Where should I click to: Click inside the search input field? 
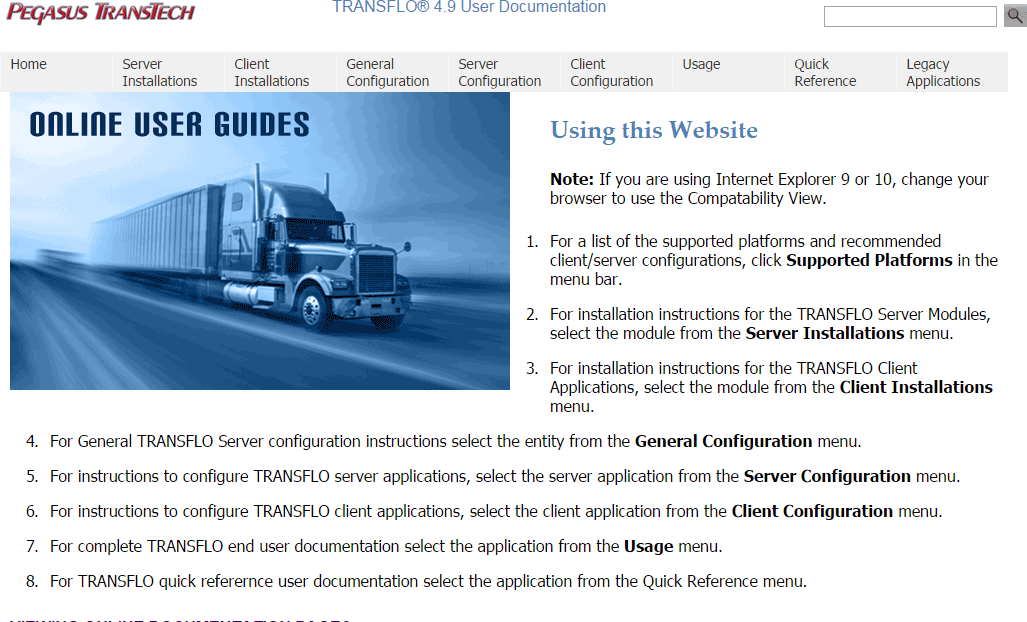coord(908,16)
